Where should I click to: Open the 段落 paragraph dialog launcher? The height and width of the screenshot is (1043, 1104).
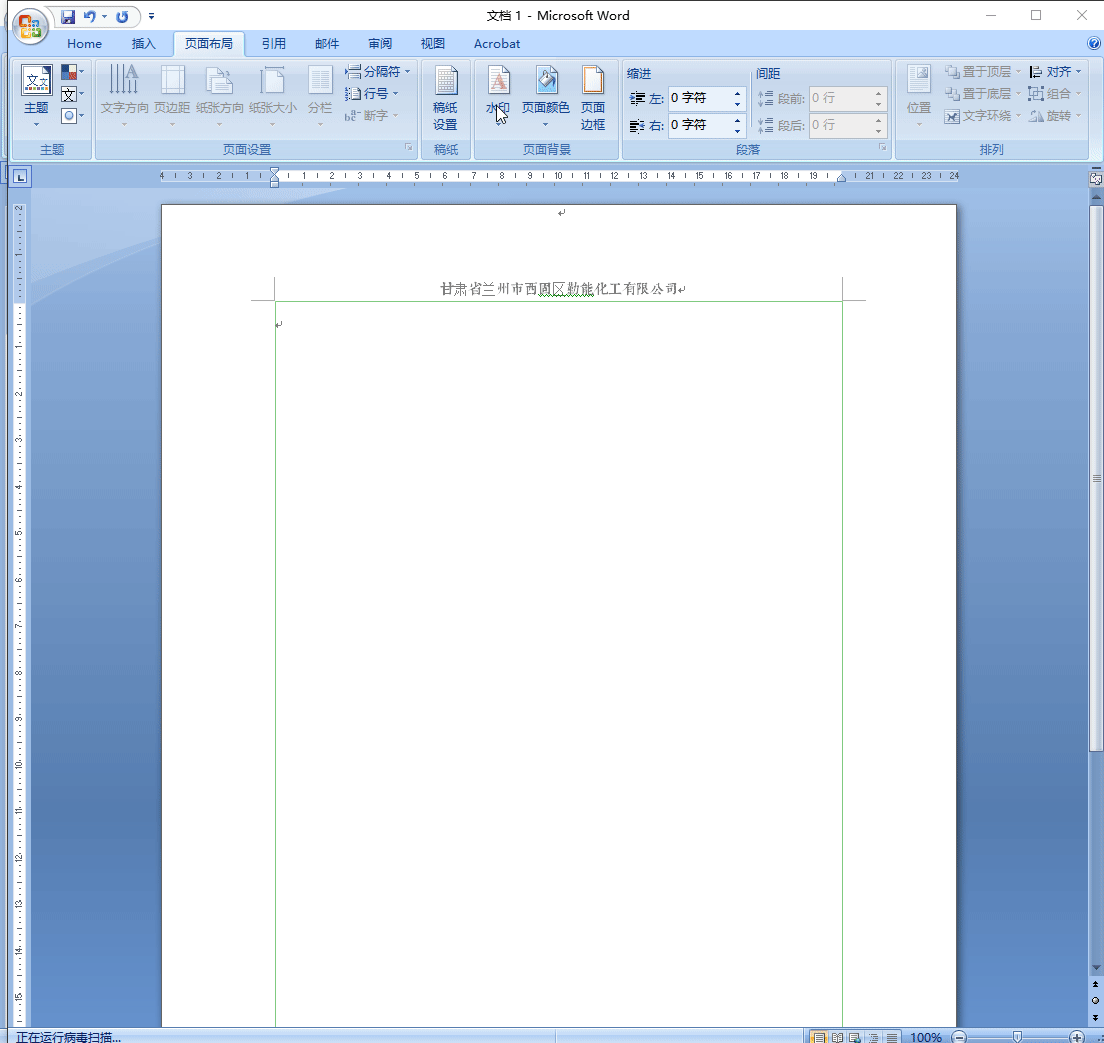(882, 147)
